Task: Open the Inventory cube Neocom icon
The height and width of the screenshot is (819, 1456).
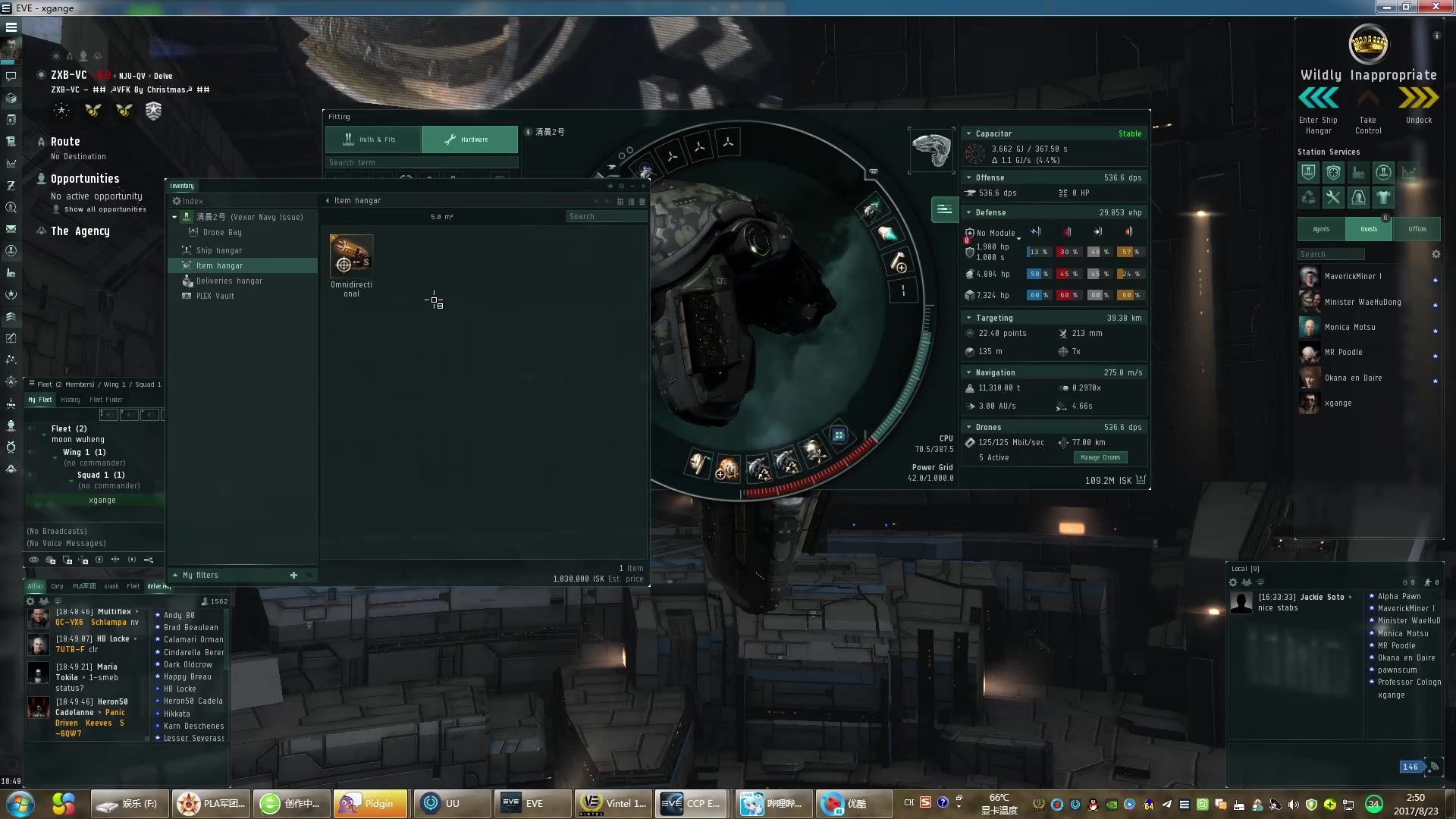Action: [x=11, y=98]
